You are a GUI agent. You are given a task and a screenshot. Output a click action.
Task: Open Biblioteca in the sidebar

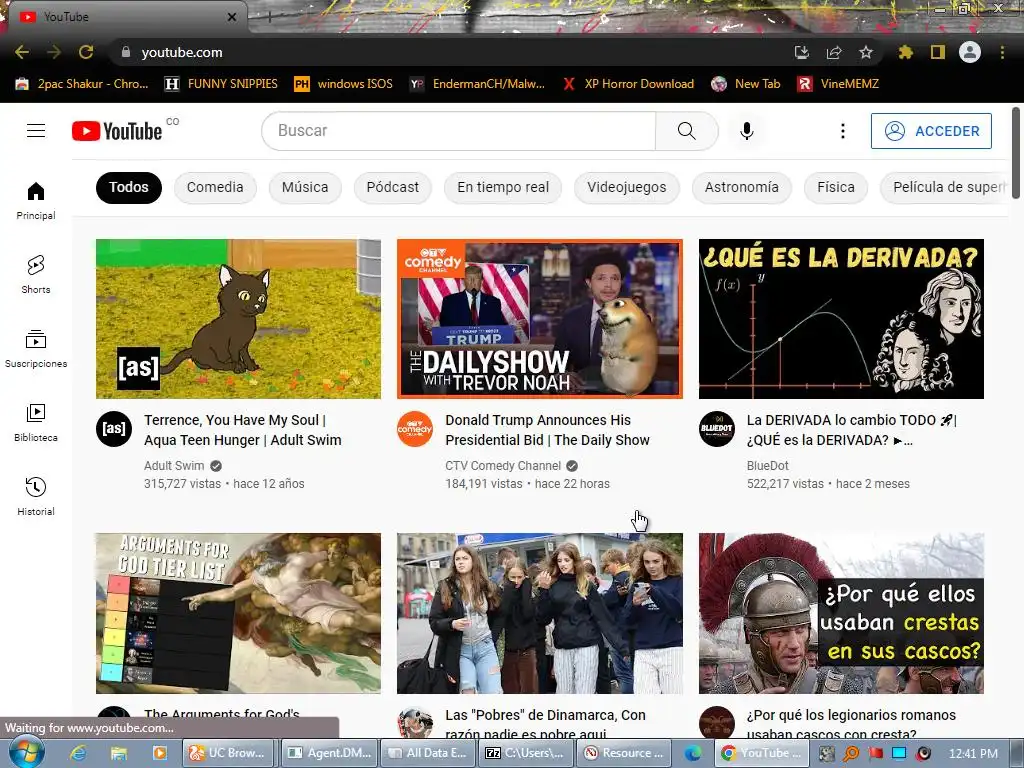(36, 423)
